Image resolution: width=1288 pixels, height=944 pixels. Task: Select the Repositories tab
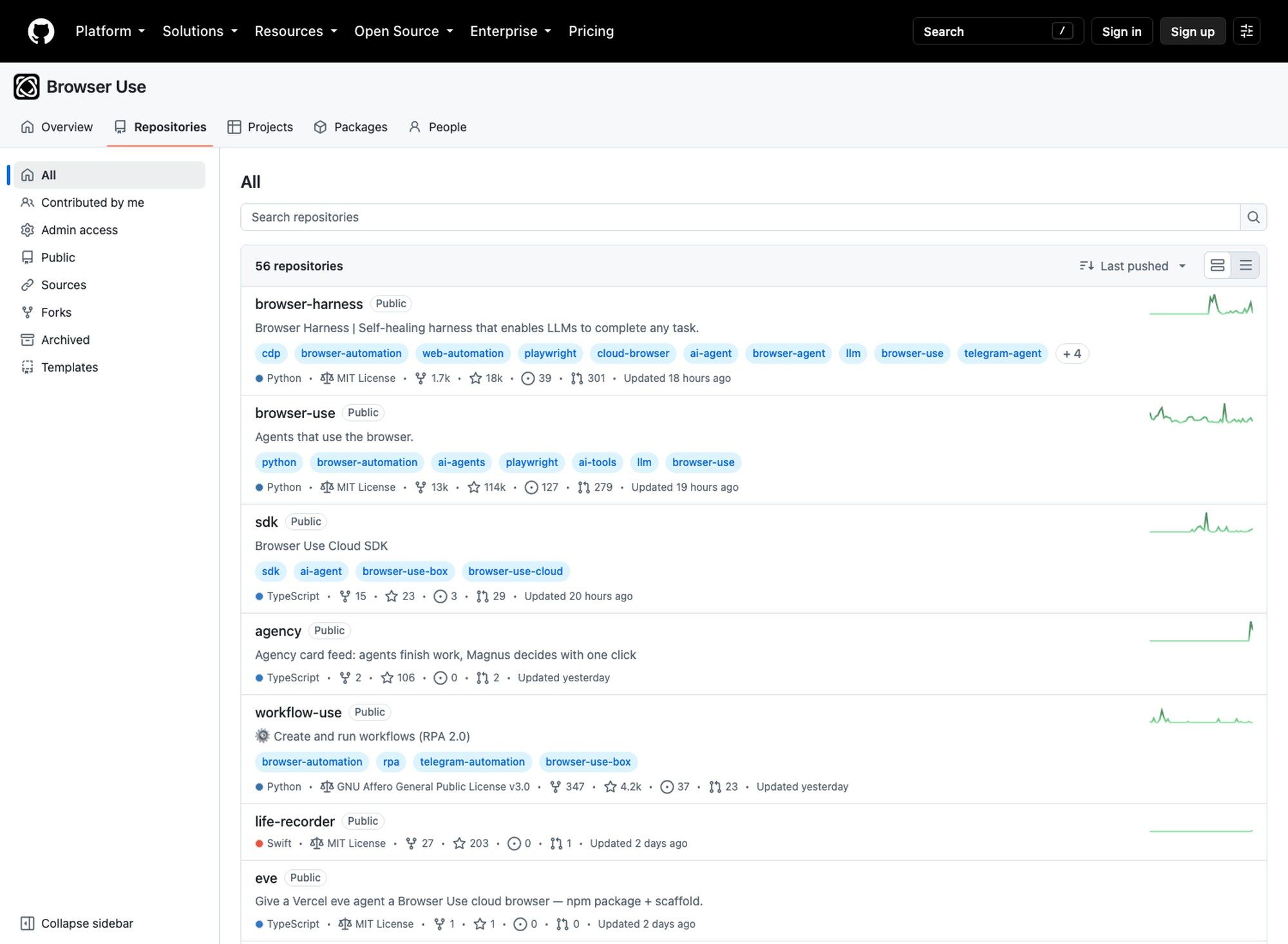pos(160,127)
